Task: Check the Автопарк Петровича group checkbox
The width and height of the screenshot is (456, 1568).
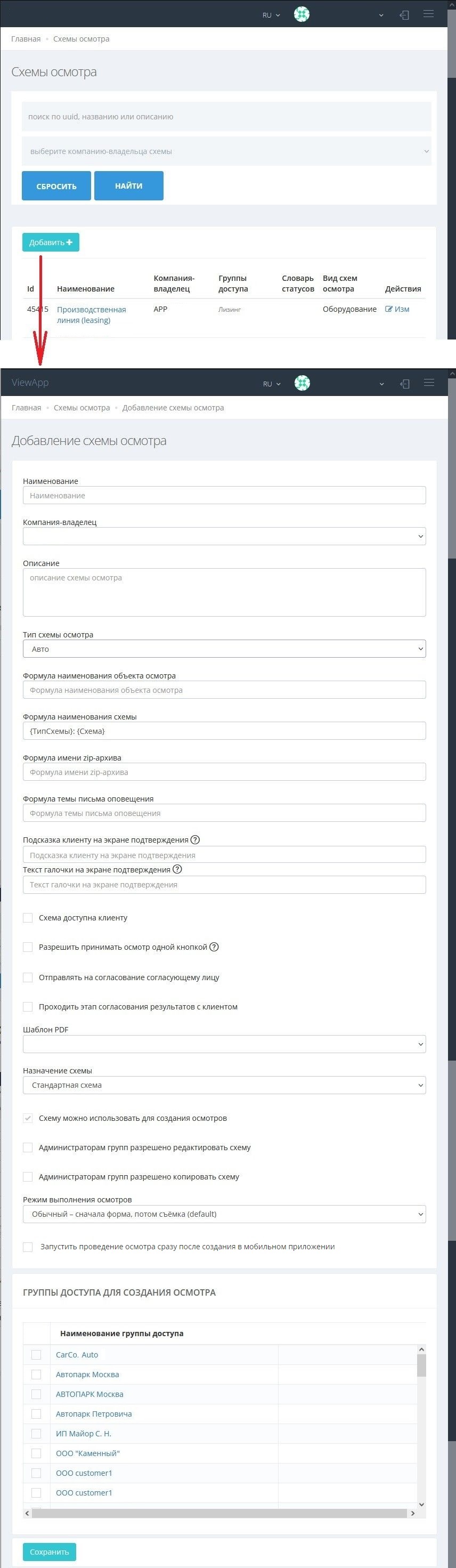Action: (36, 1414)
